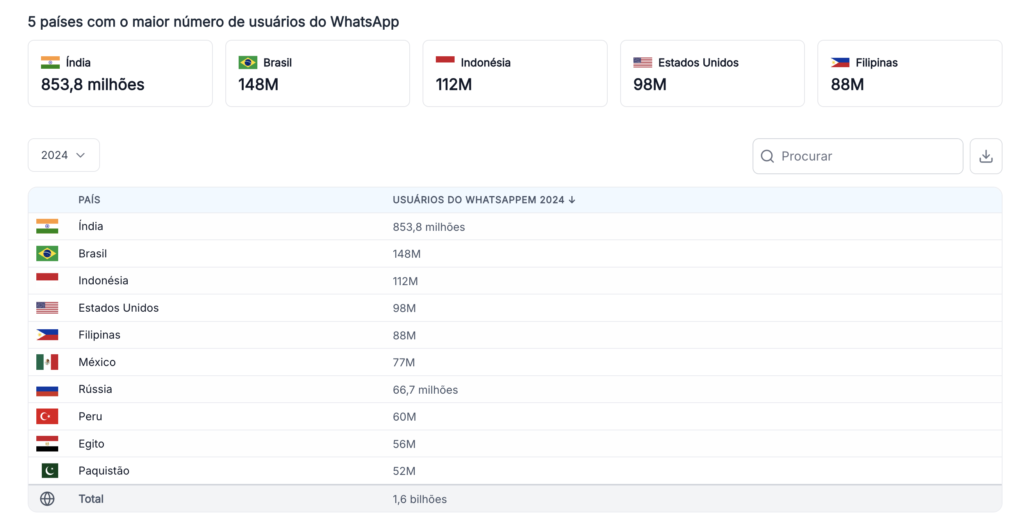Viewport: 1024px width, 521px height.
Task: Click the País column header
Action: pyautogui.click(x=89, y=200)
